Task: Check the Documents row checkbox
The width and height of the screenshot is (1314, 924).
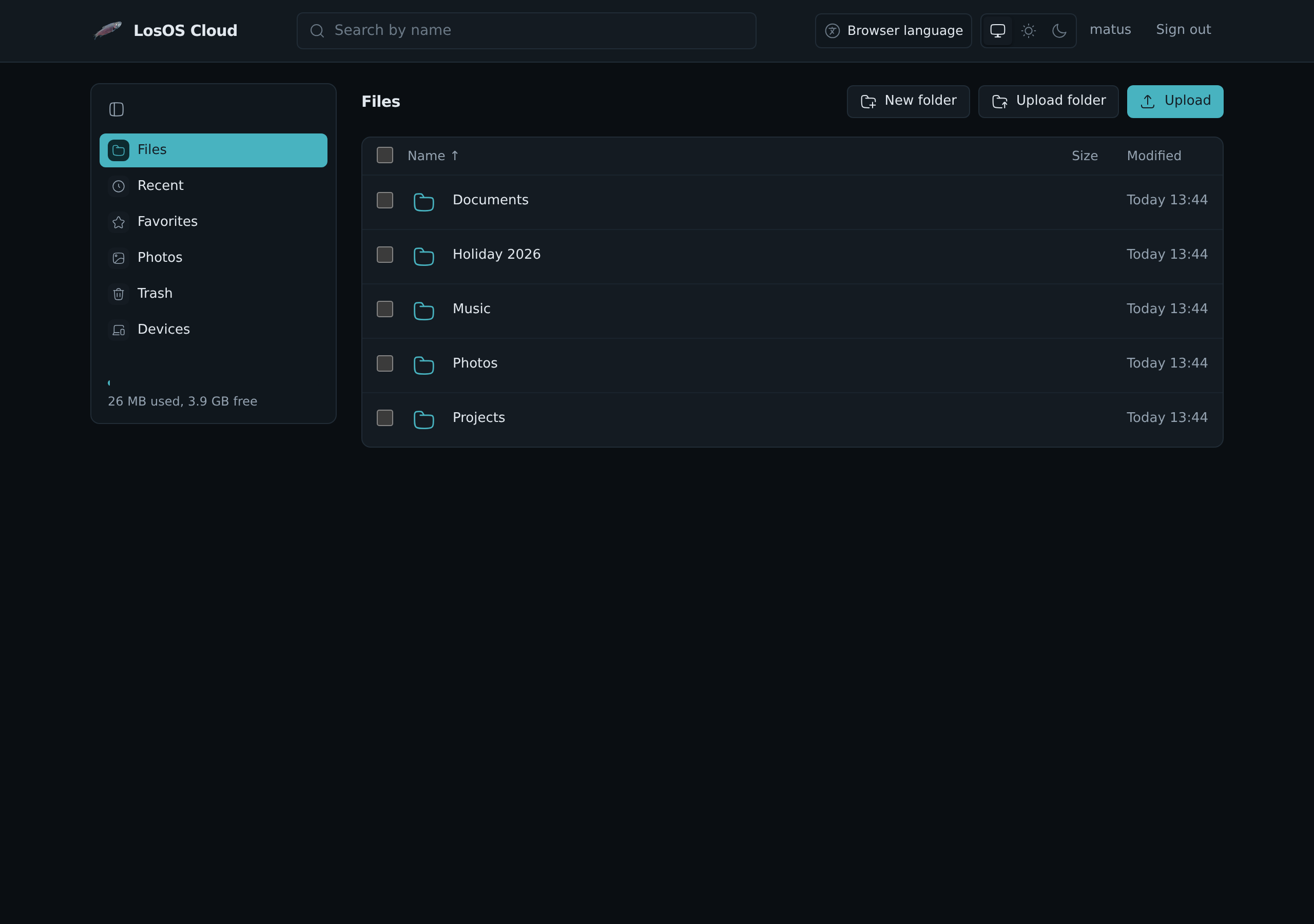Action: (x=384, y=200)
